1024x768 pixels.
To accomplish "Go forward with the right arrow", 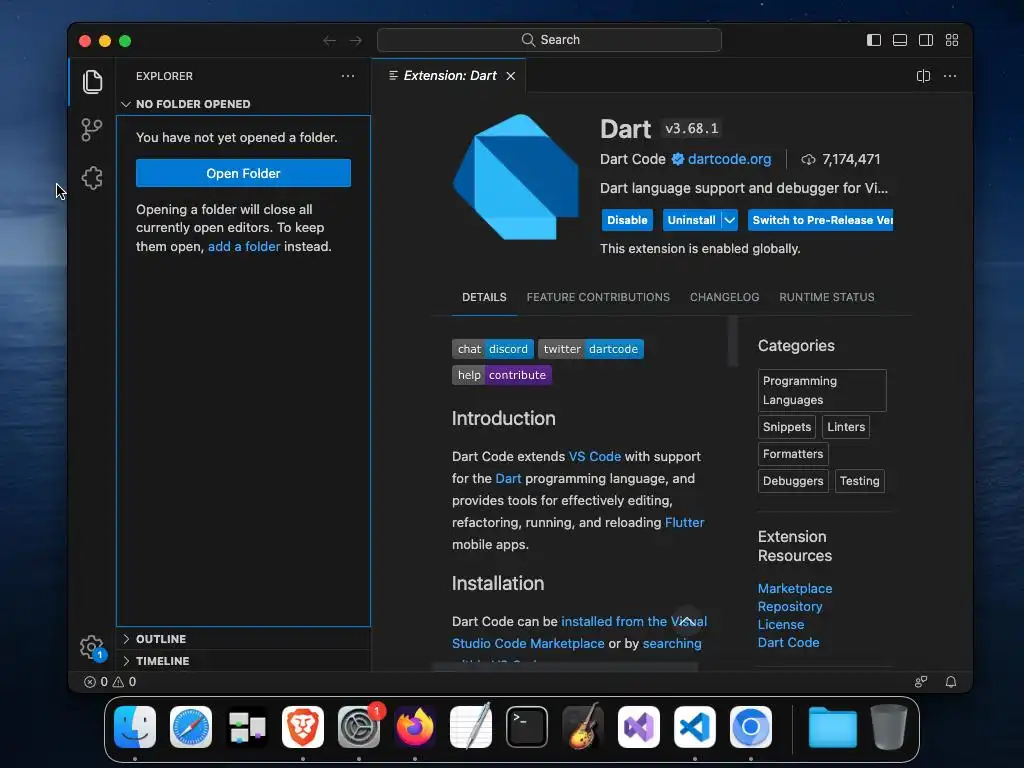I will point(356,40).
